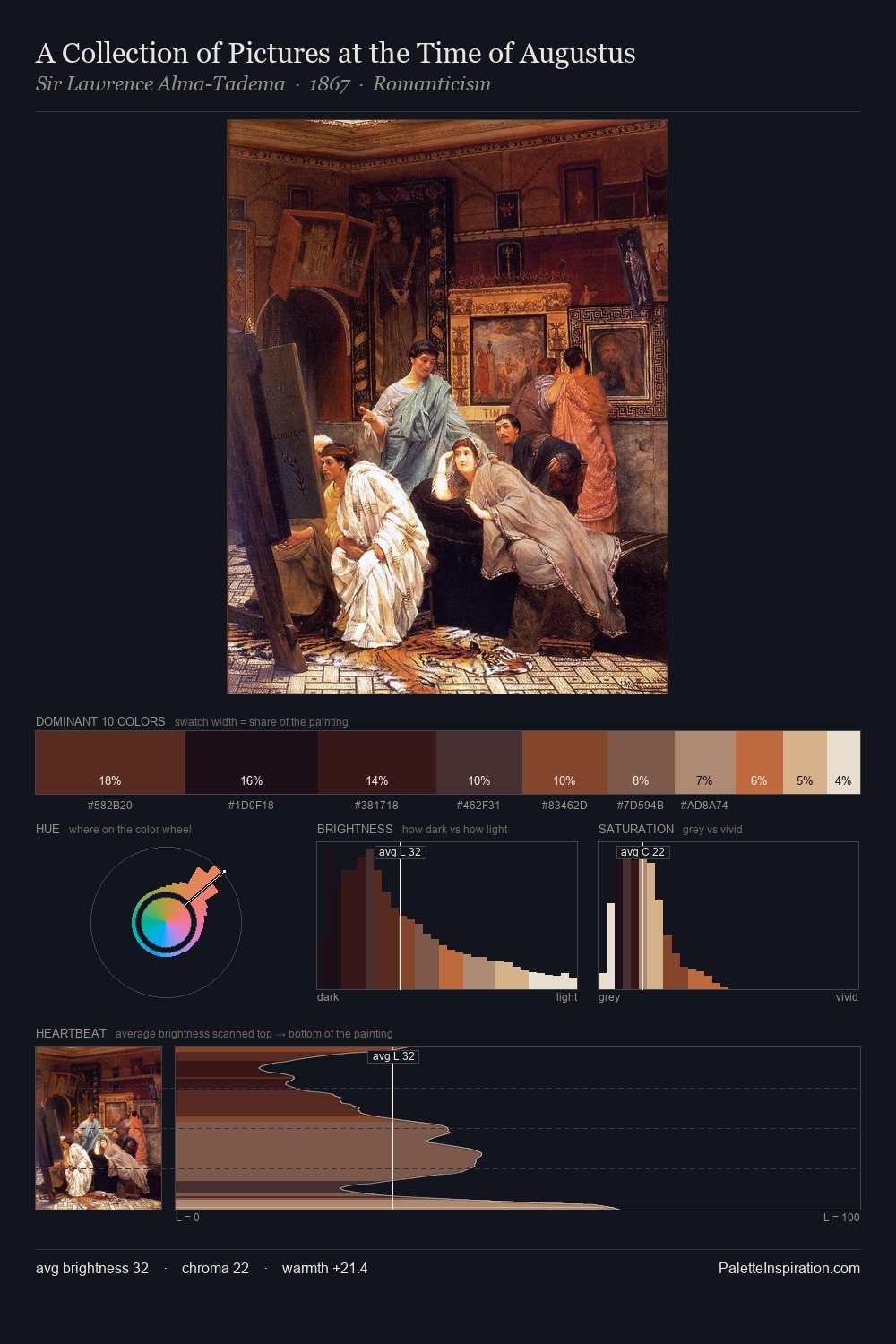The image size is (896, 1344).
Task: Click the 'avg L 32' label in brightness histogram
Action: pos(400,852)
